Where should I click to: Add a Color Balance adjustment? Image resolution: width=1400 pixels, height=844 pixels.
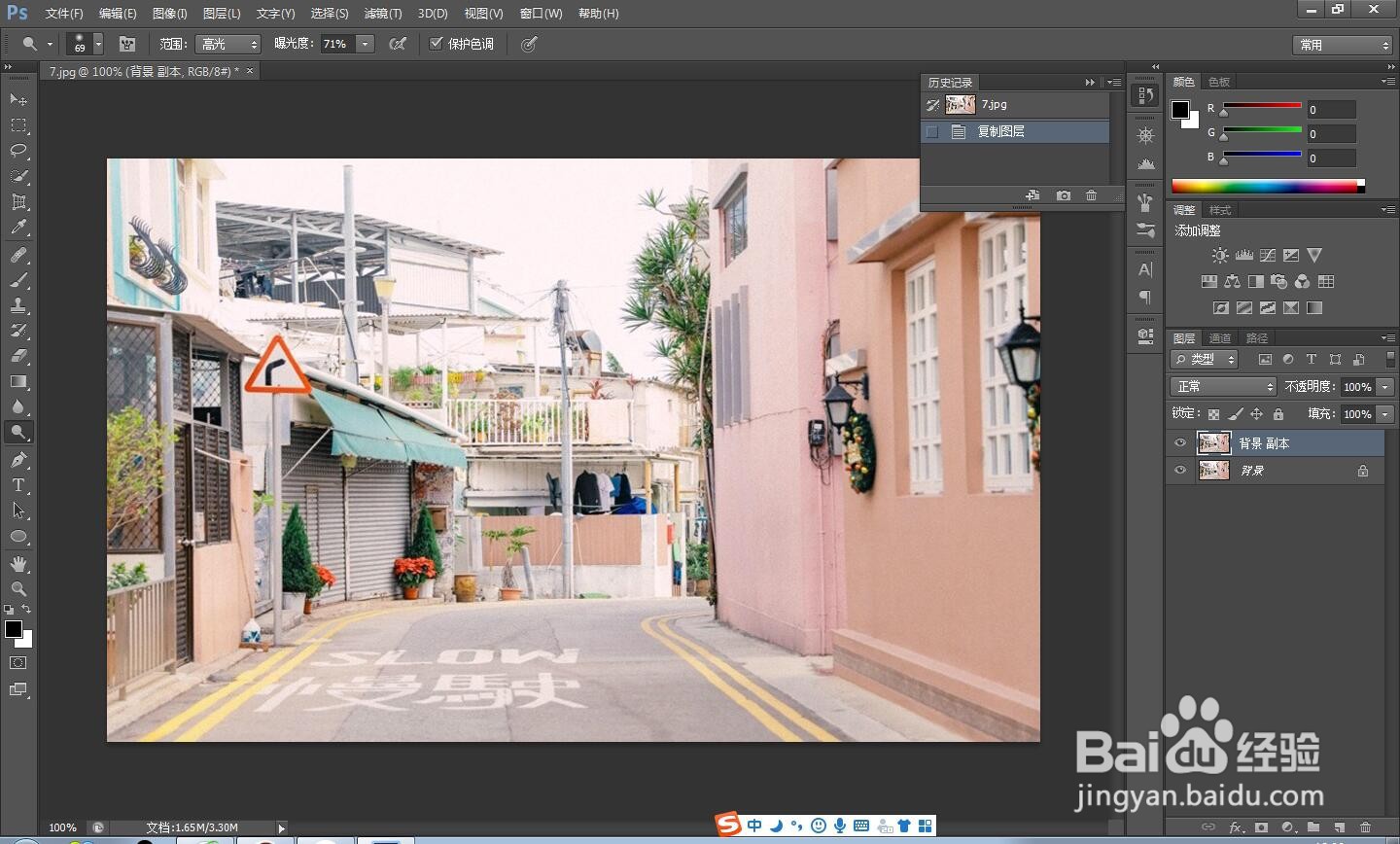tap(1232, 281)
